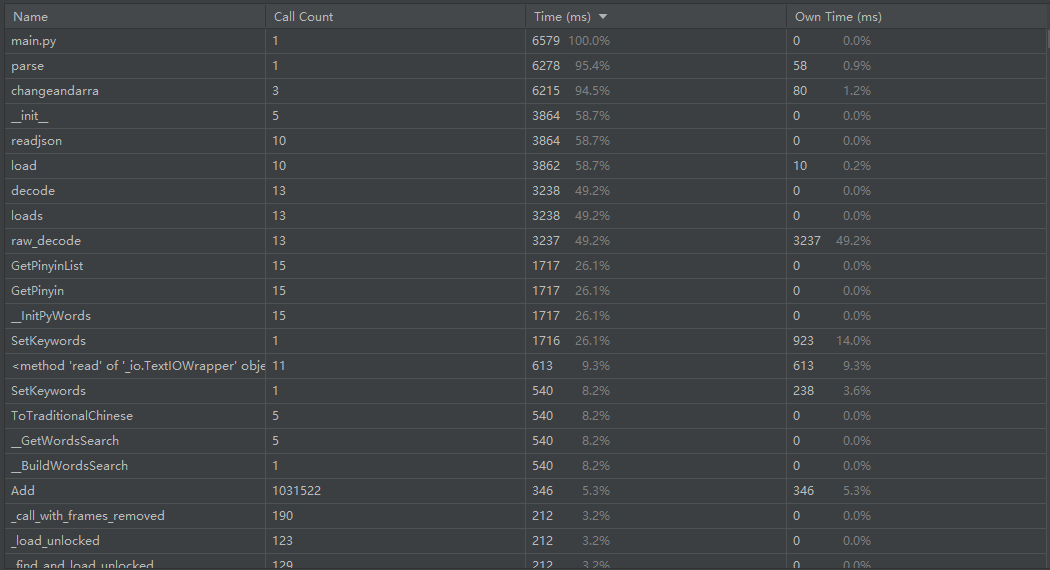Viewport: 1050px width, 570px height.
Task: Select the __init__ row
Action: 525,116
